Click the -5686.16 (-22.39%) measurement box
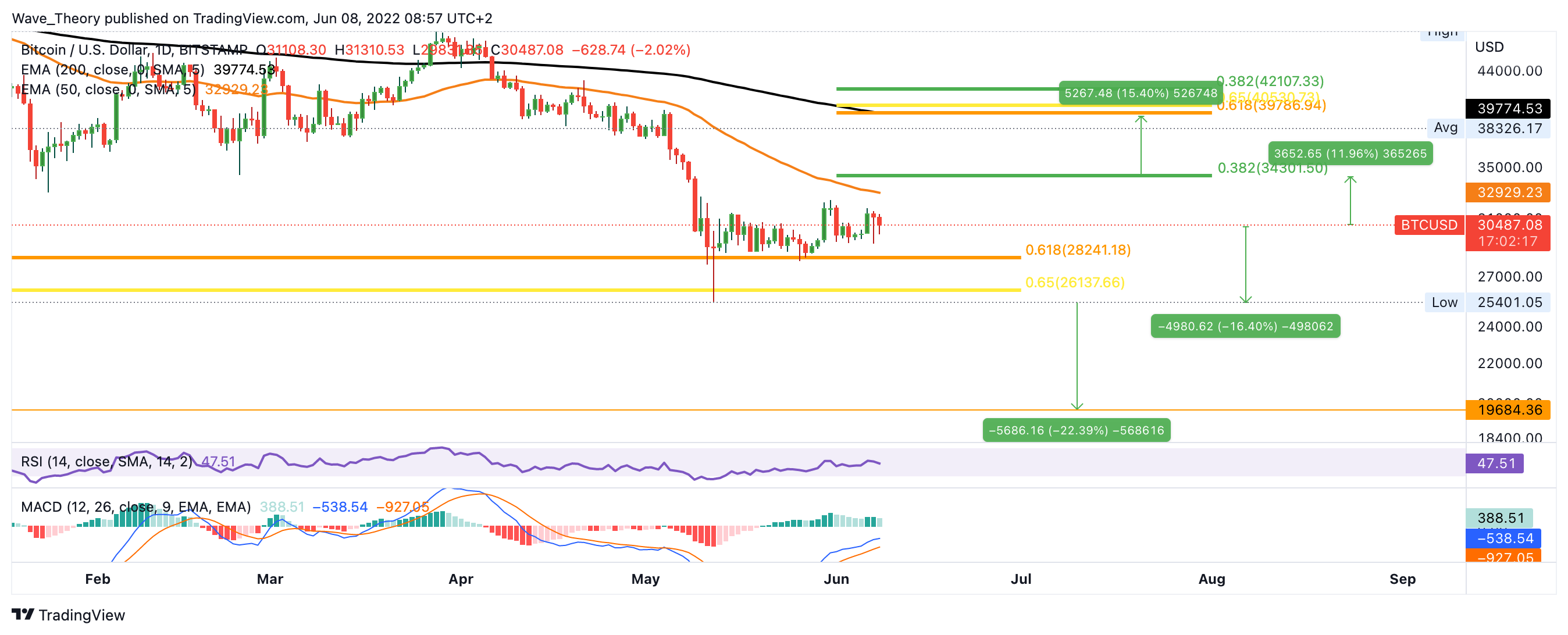1568x635 pixels. tap(1075, 430)
